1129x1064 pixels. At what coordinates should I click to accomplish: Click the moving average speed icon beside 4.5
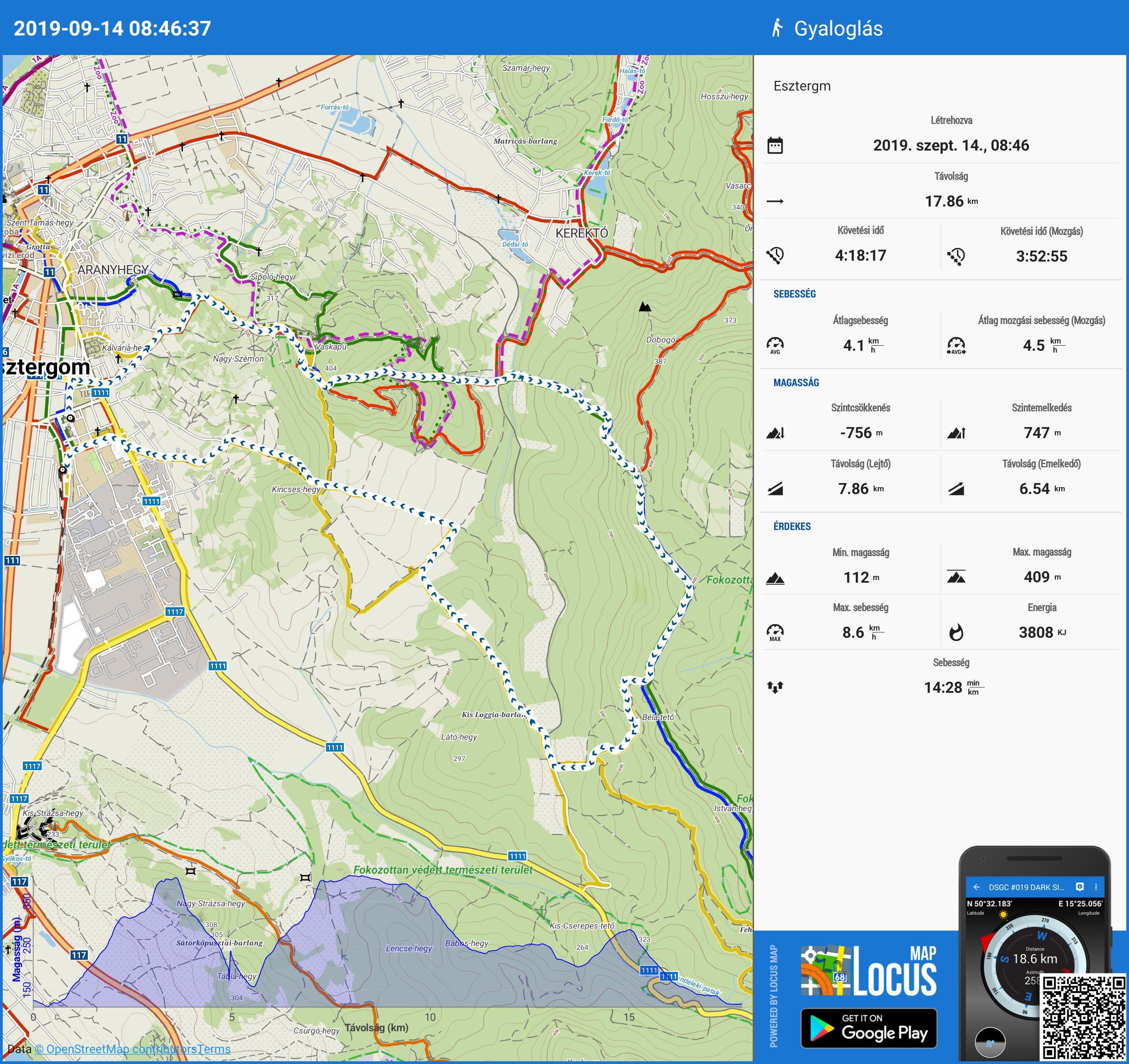(x=957, y=345)
